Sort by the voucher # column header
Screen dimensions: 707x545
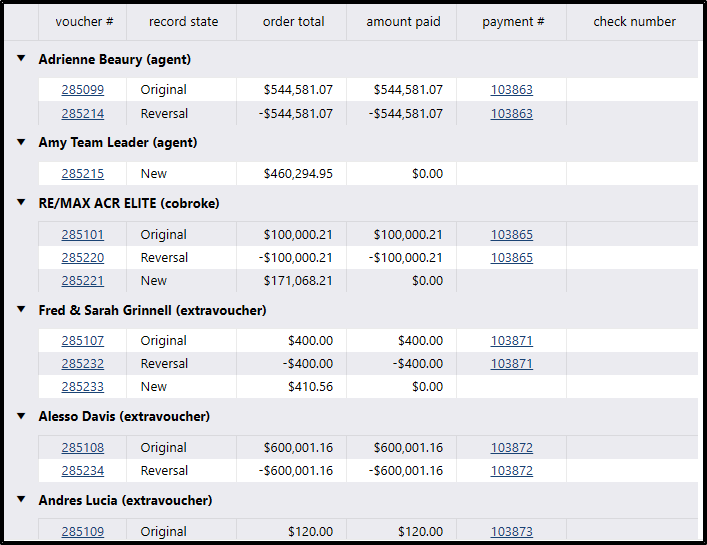coord(83,22)
